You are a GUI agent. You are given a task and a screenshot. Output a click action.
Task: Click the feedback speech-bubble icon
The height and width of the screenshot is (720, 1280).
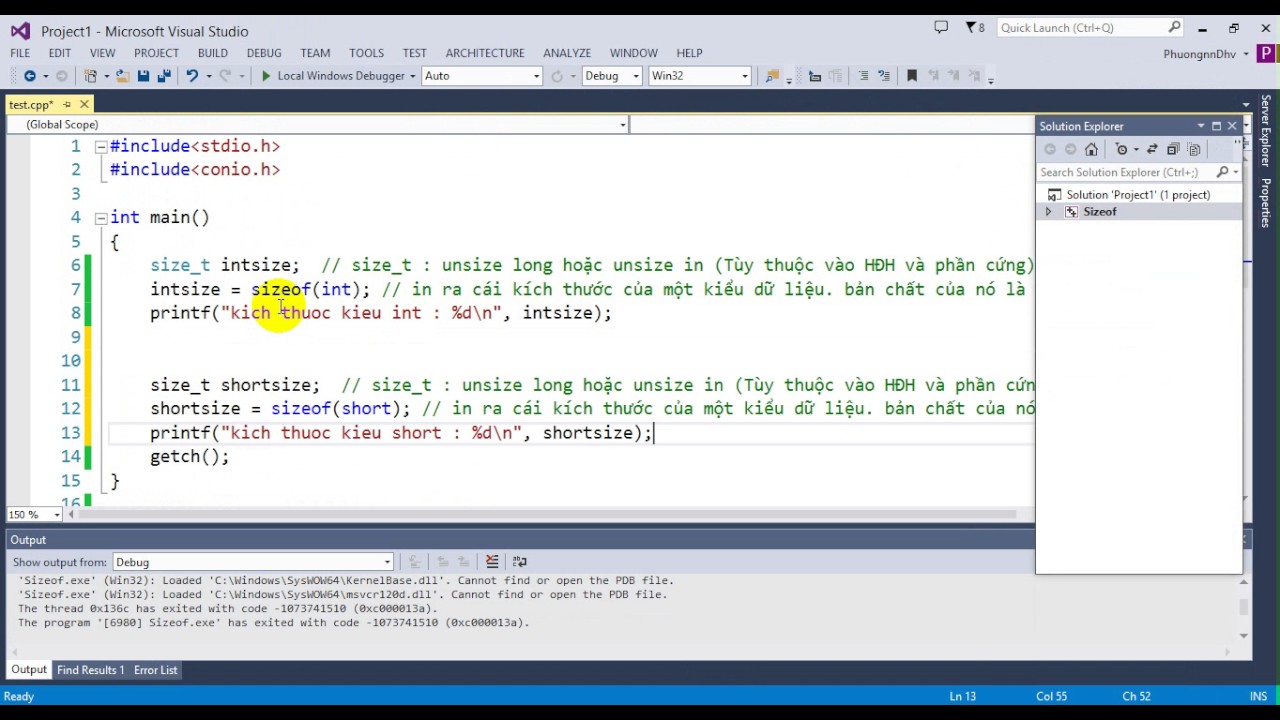941,27
